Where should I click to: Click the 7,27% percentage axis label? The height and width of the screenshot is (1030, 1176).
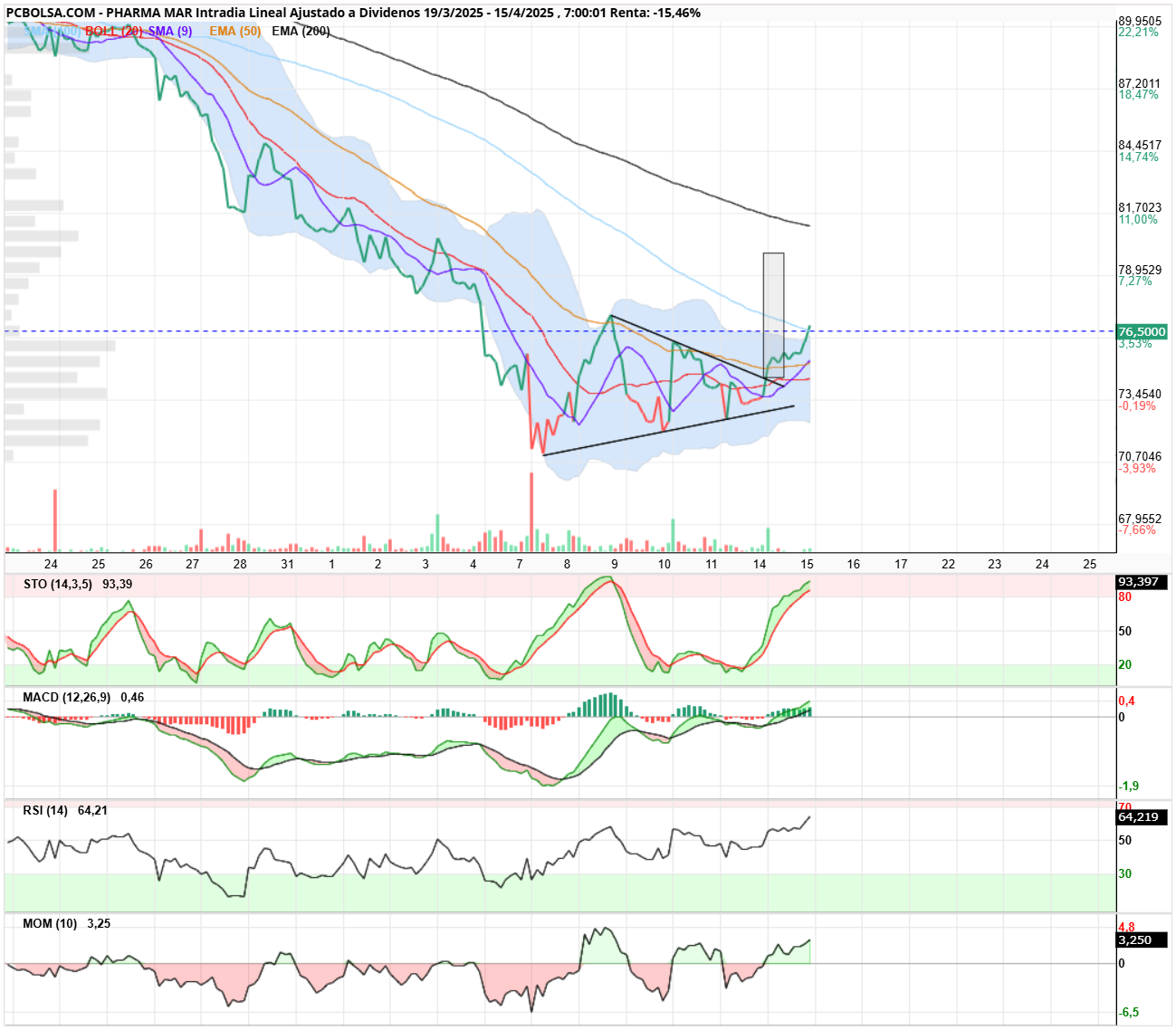pyautogui.click(x=1135, y=281)
